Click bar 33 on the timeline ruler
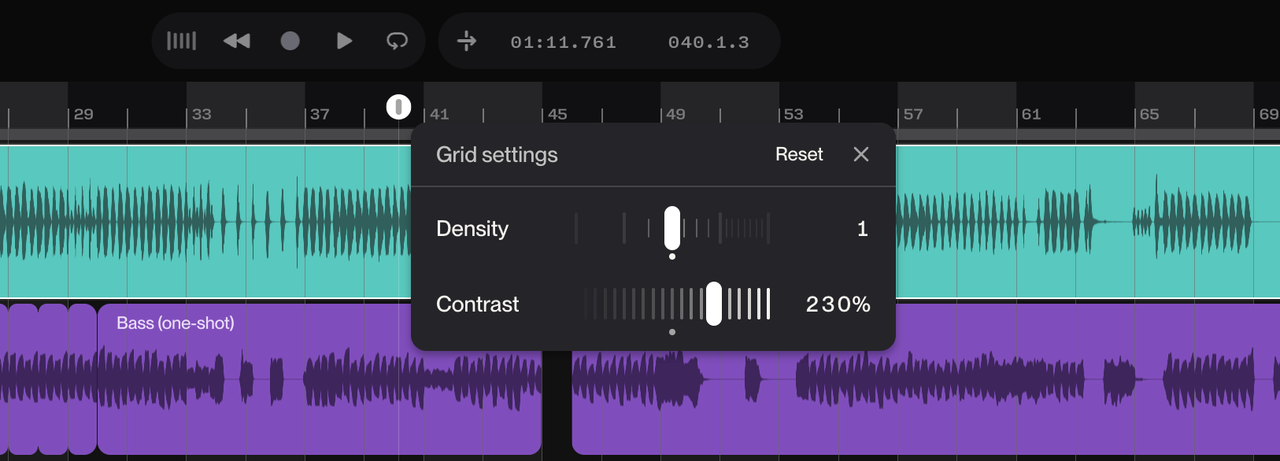Image resolution: width=1280 pixels, height=461 pixels. 201,114
